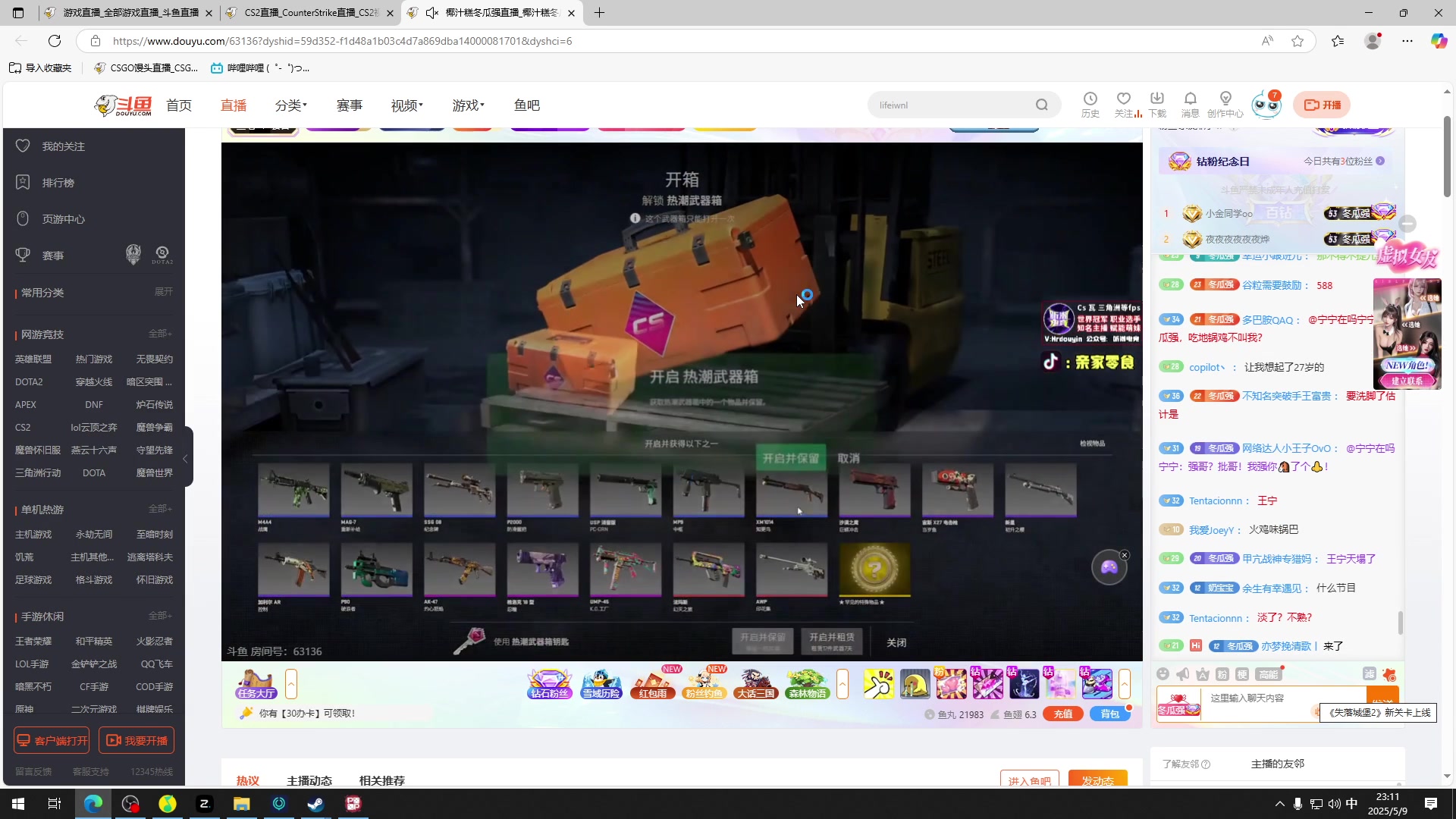Open the 粉丝钓鱼 activity icon
1456x819 pixels.
coord(704,684)
